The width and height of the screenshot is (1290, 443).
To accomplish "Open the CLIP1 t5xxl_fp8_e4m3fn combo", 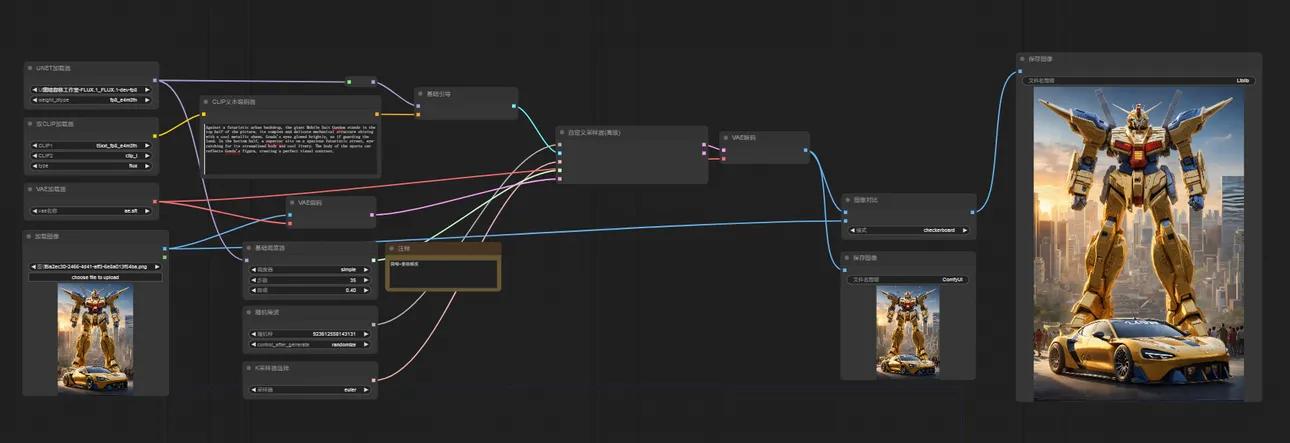I will [x=92, y=146].
